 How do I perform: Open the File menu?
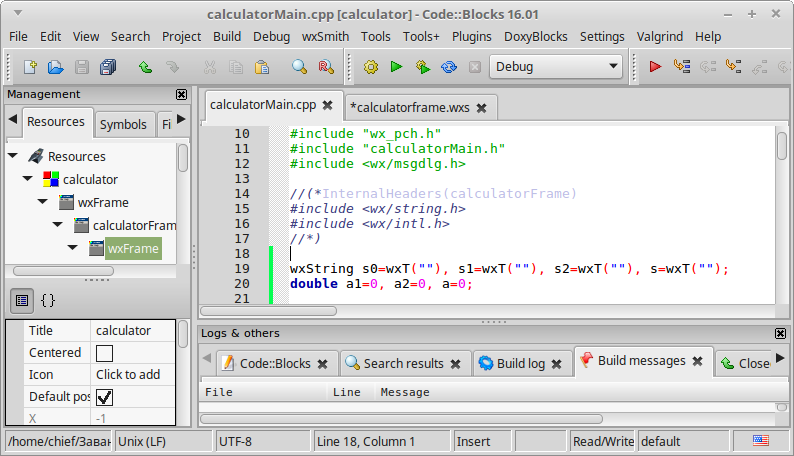click(18, 37)
